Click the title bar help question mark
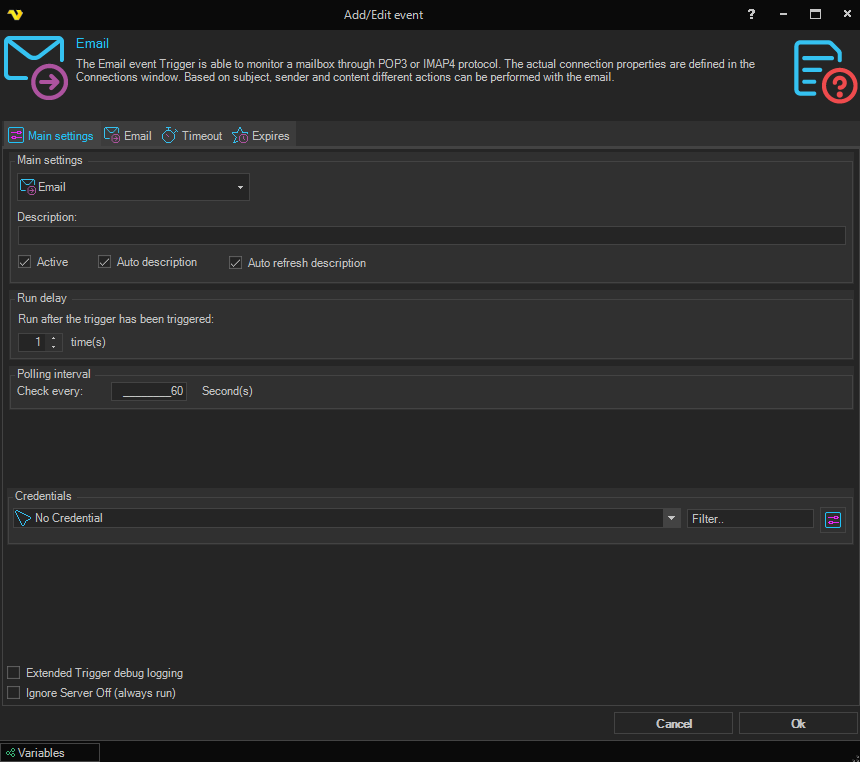The height and width of the screenshot is (762, 860). pos(751,14)
